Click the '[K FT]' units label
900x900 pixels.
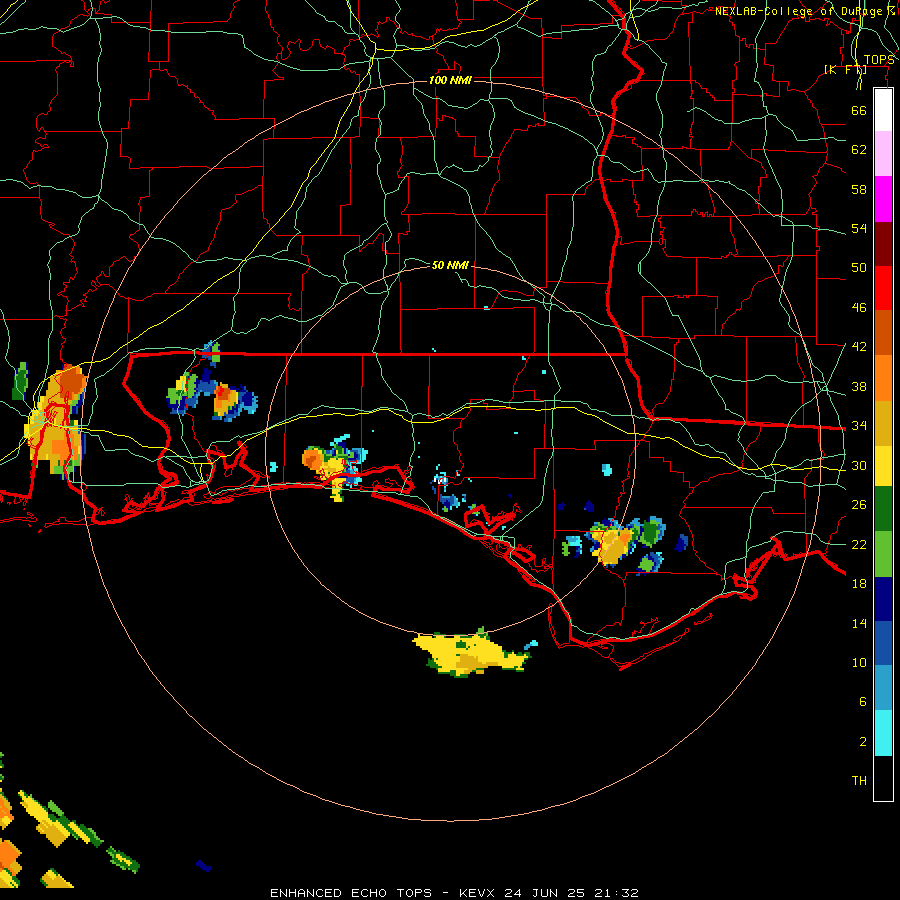click(845, 70)
